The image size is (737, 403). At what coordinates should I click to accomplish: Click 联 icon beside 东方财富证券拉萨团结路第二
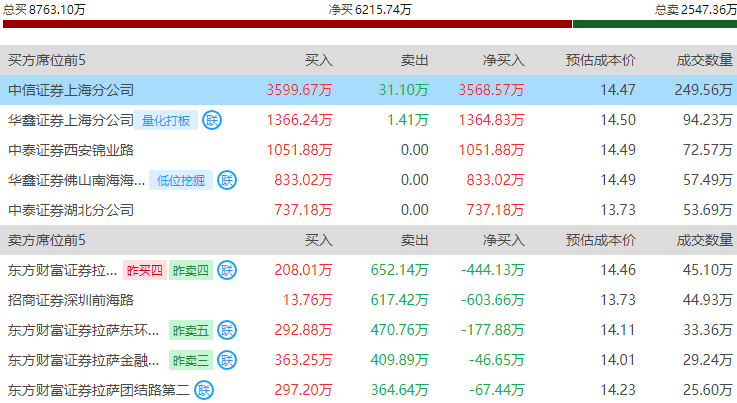point(204,389)
